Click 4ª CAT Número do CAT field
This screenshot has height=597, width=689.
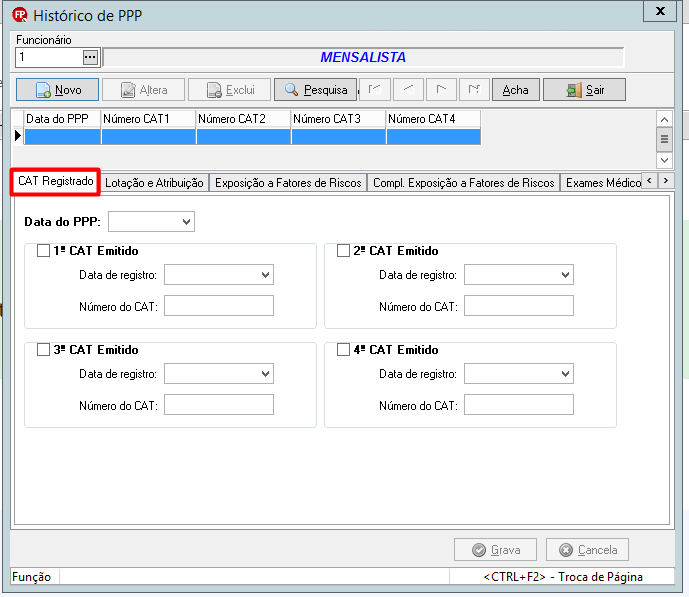click(519, 405)
